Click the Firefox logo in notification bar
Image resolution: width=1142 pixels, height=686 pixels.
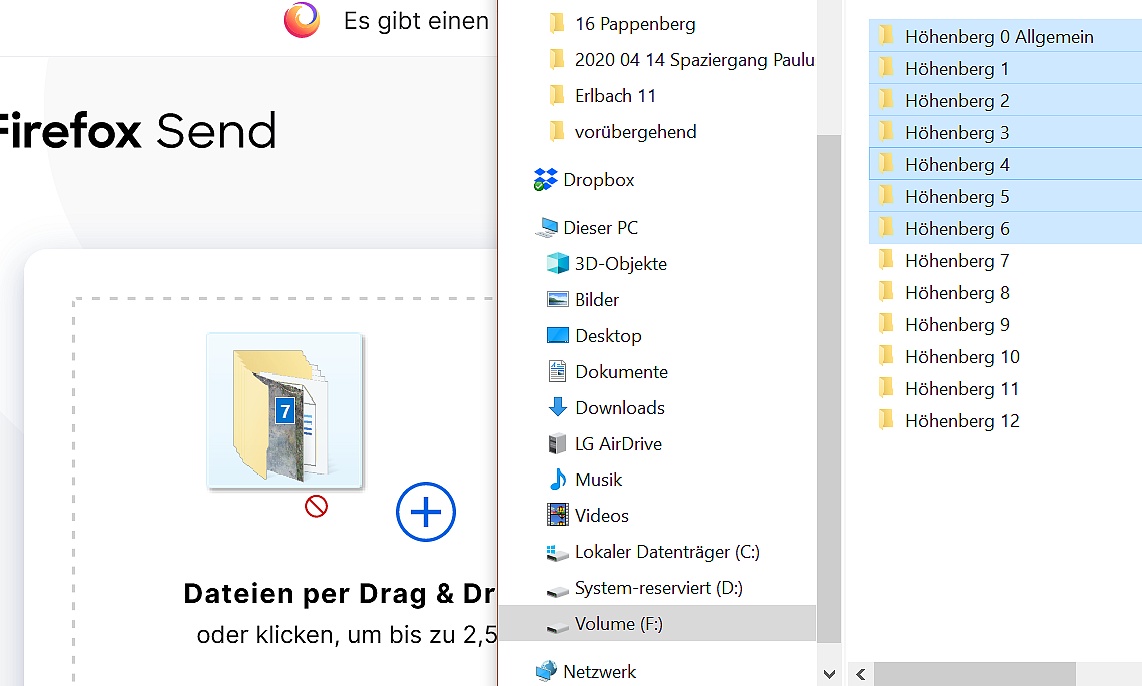(302, 20)
